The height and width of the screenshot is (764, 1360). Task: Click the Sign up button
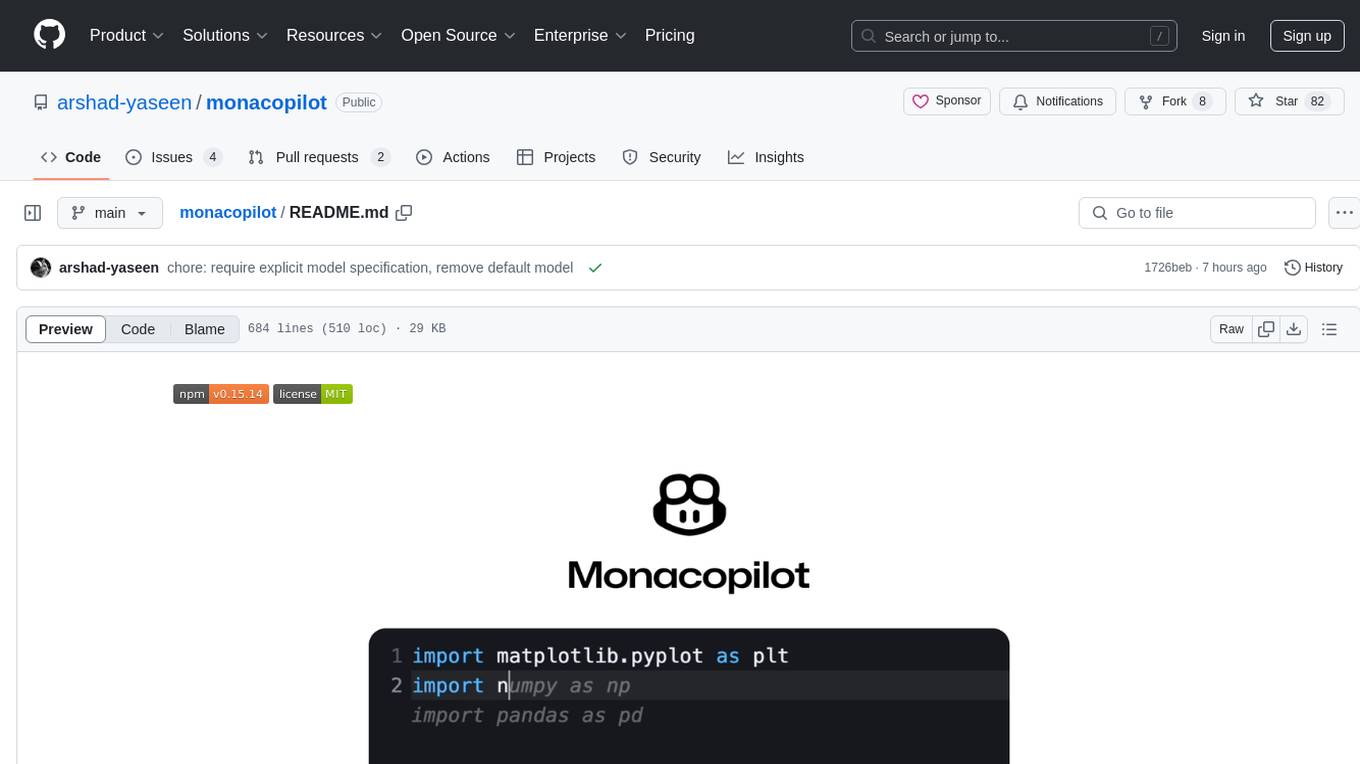[x=1307, y=36]
